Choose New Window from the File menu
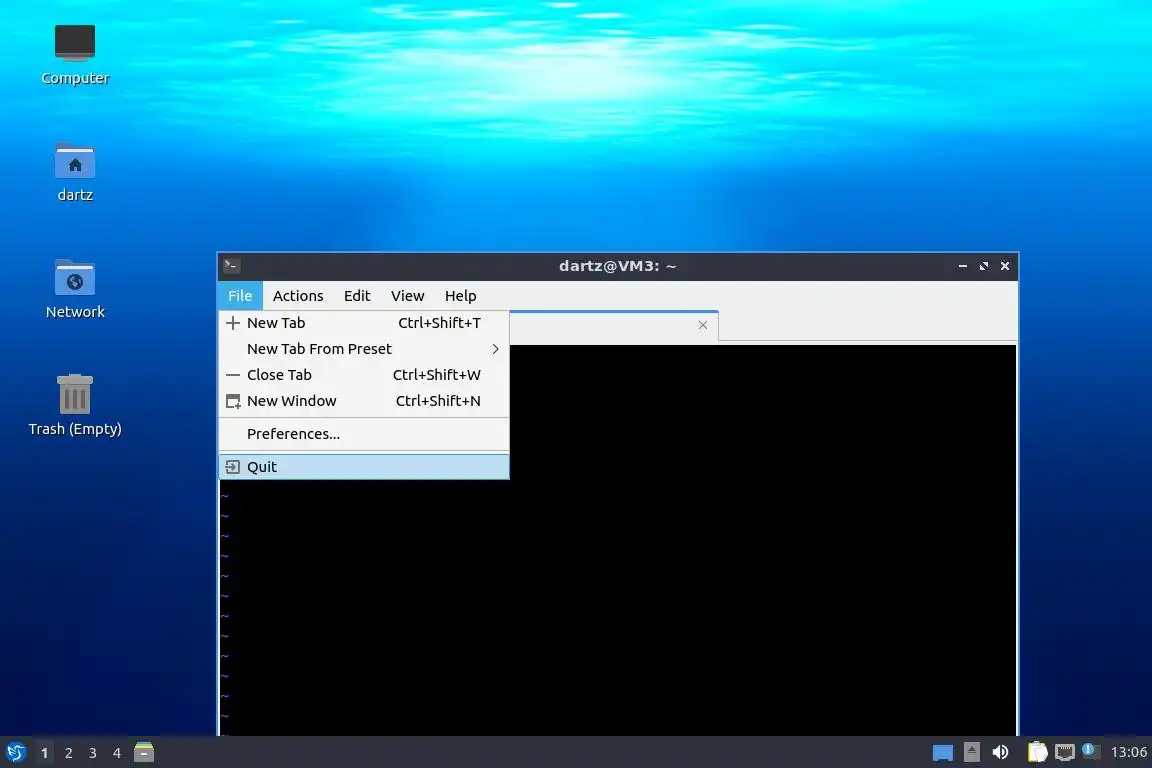1152x768 pixels. tap(364, 401)
